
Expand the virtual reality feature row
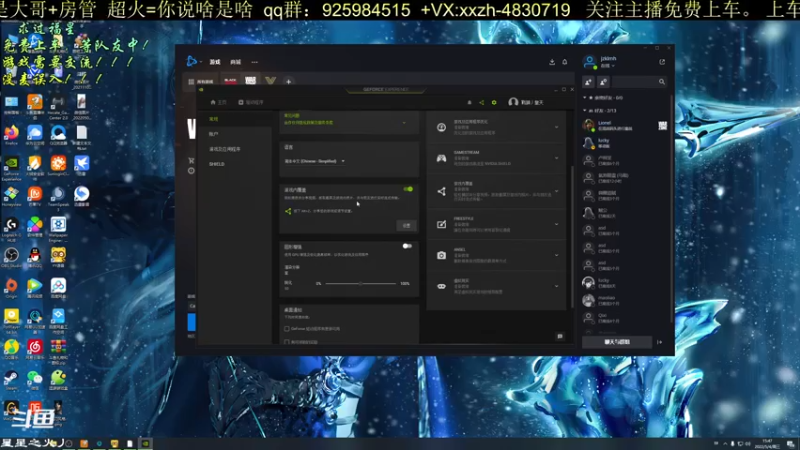pos(557,286)
